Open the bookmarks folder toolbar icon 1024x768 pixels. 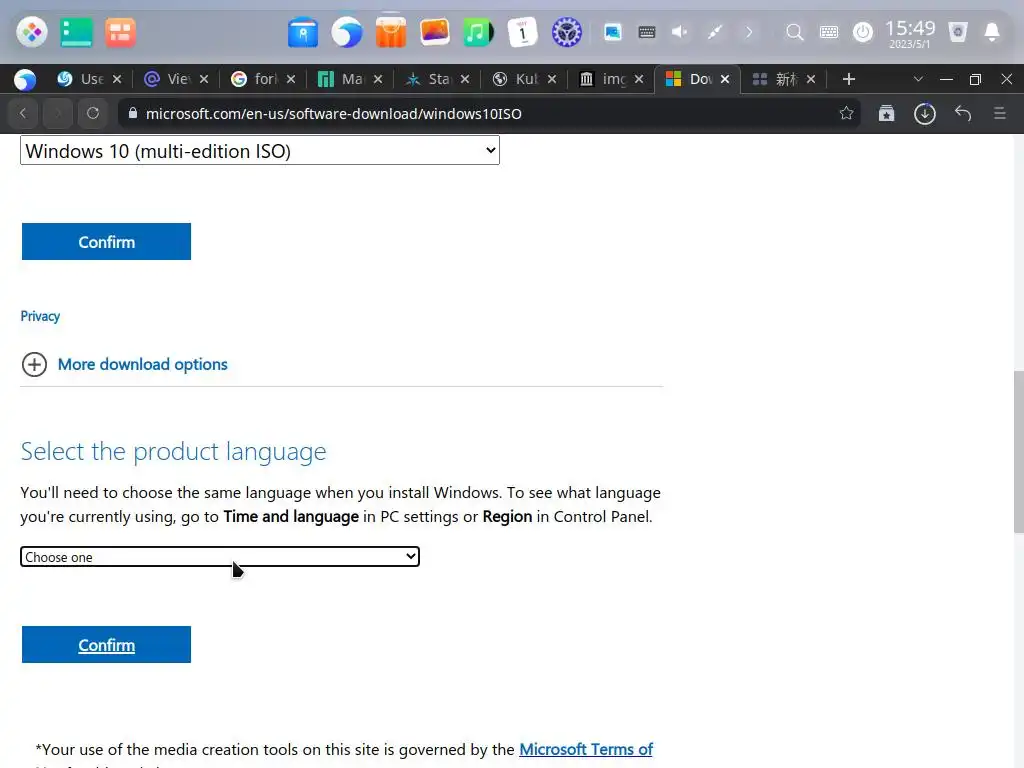tap(886, 113)
